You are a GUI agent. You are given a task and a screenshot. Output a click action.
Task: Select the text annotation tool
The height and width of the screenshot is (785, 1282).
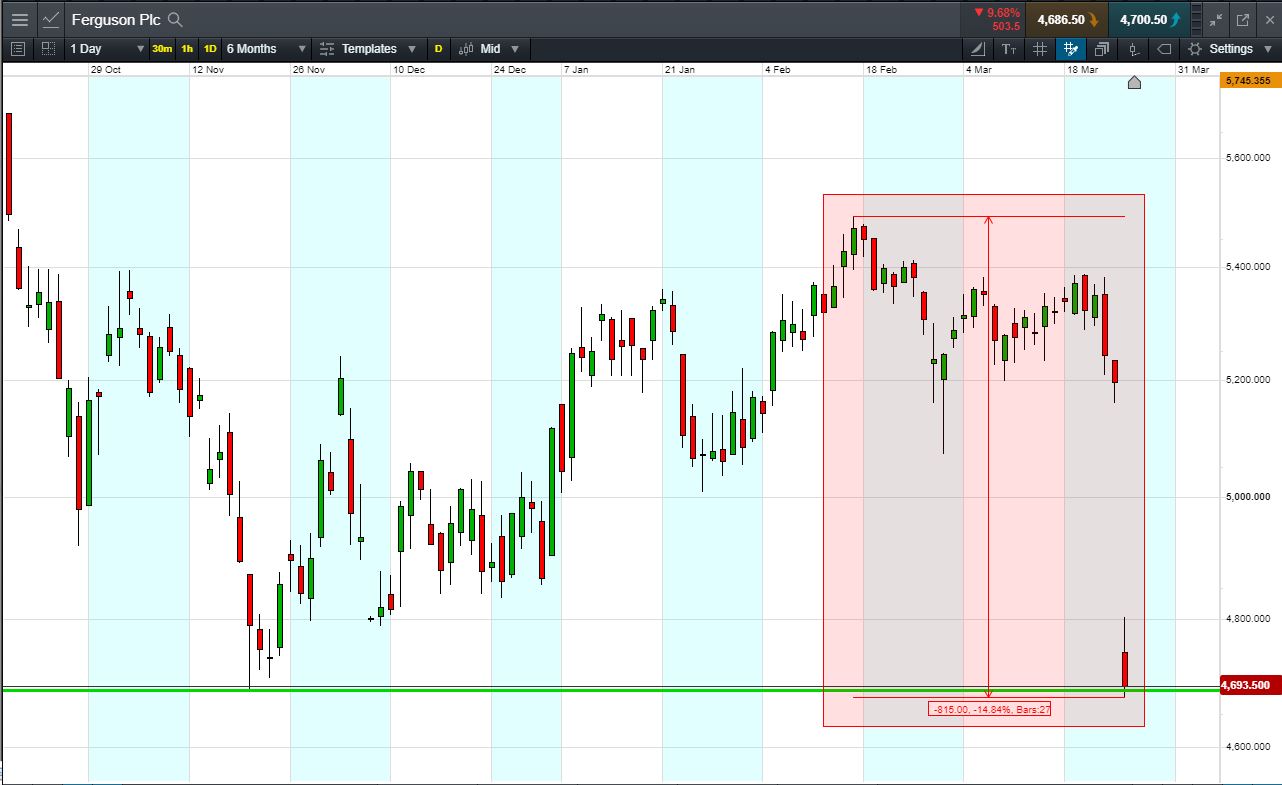[1009, 48]
